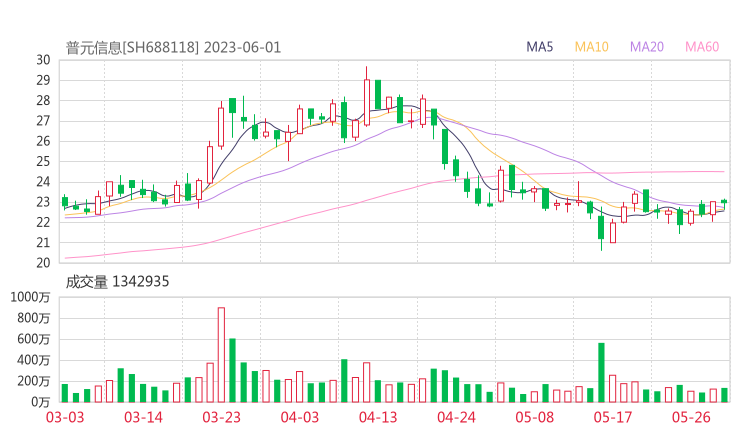Click the chart title 普元信息[SH688118] 2023-06-01
The image size is (740, 440).
(173, 48)
